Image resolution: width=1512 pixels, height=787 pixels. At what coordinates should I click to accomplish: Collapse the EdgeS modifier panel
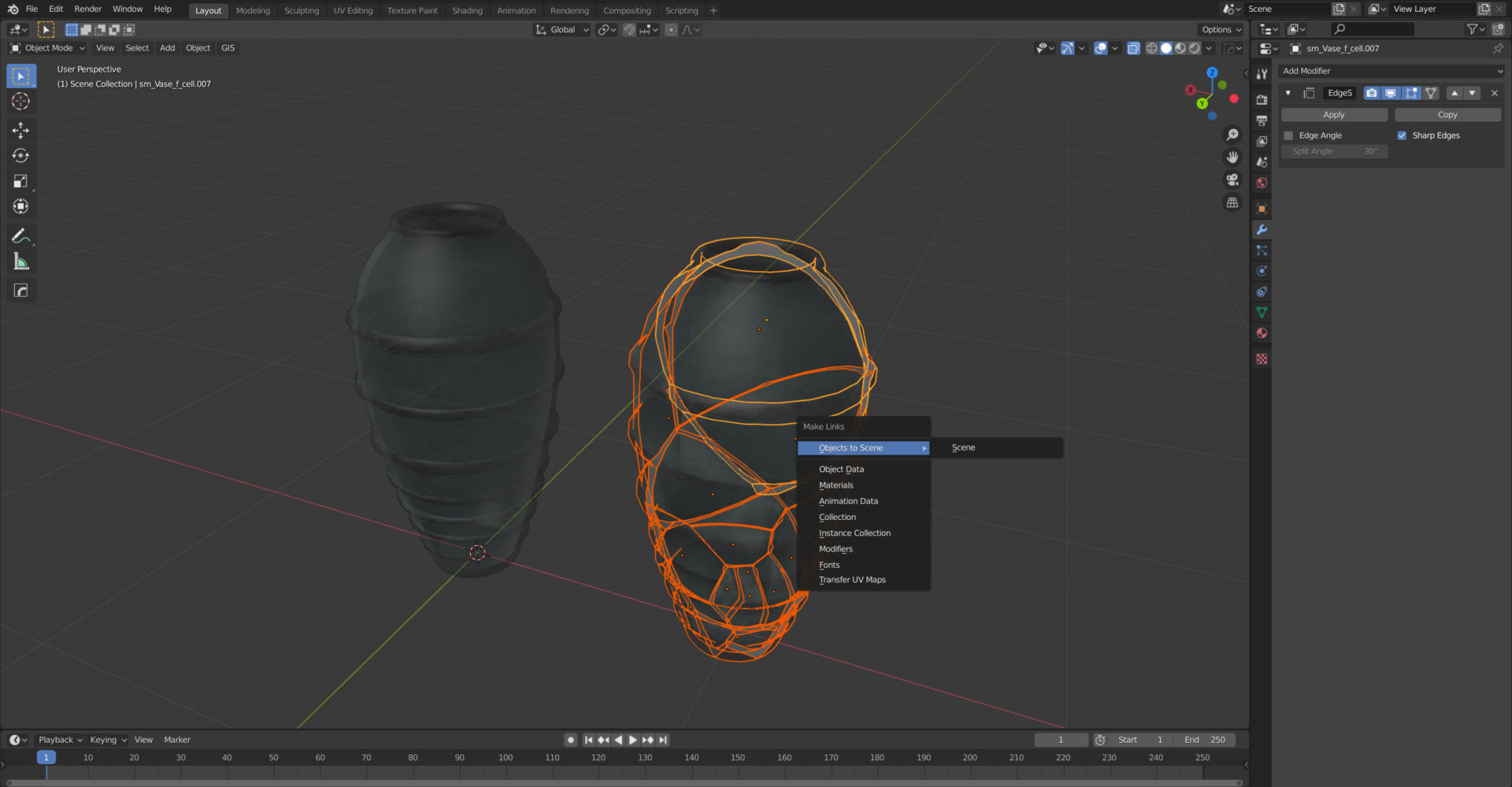(x=1288, y=93)
